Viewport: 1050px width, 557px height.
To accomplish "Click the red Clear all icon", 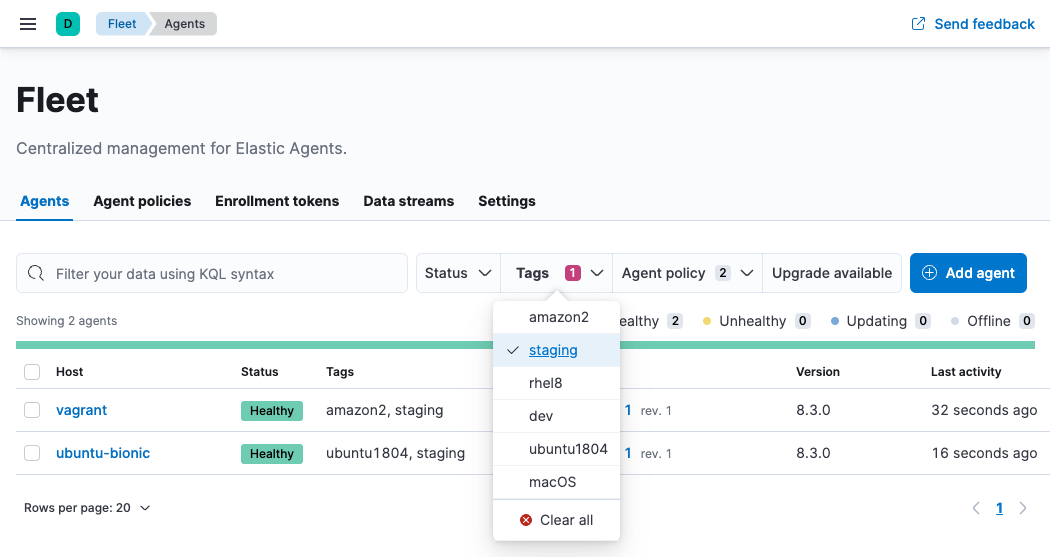I will pos(526,520).
